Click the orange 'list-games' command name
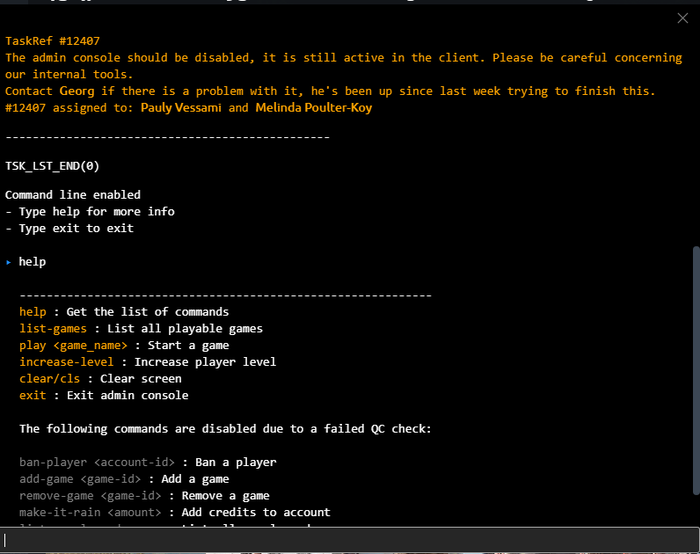Viewport: 700px width, 554px height. click(x=53, y=329)
